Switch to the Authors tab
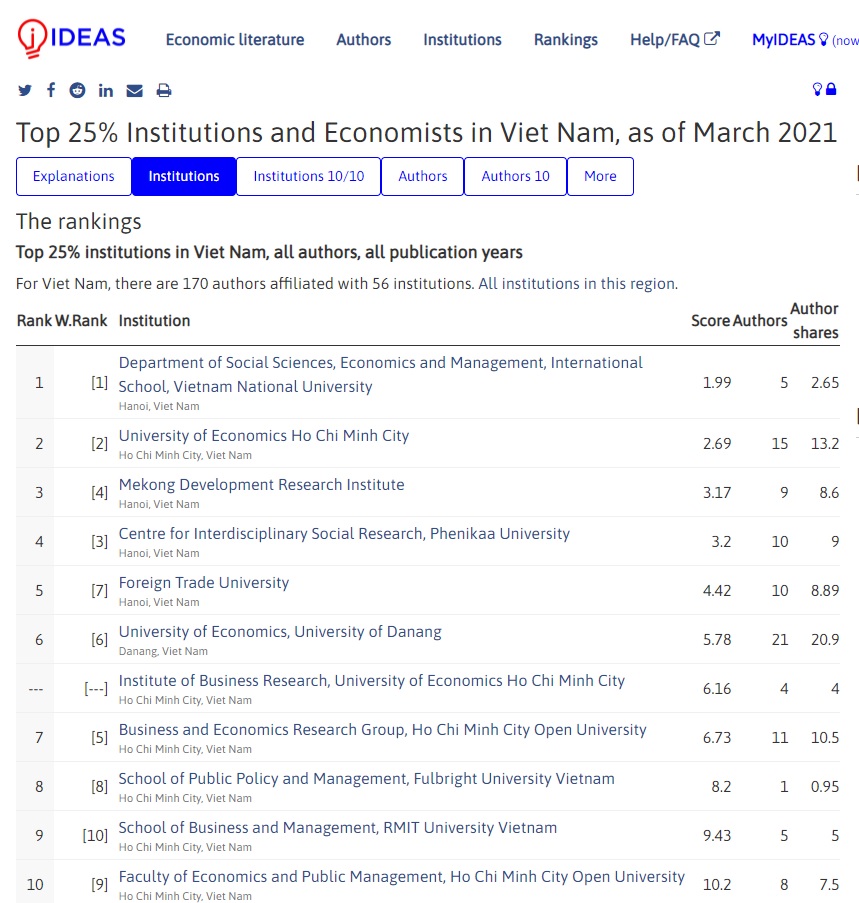This screenshot has height=903, width=859. (x=423, y=176)
